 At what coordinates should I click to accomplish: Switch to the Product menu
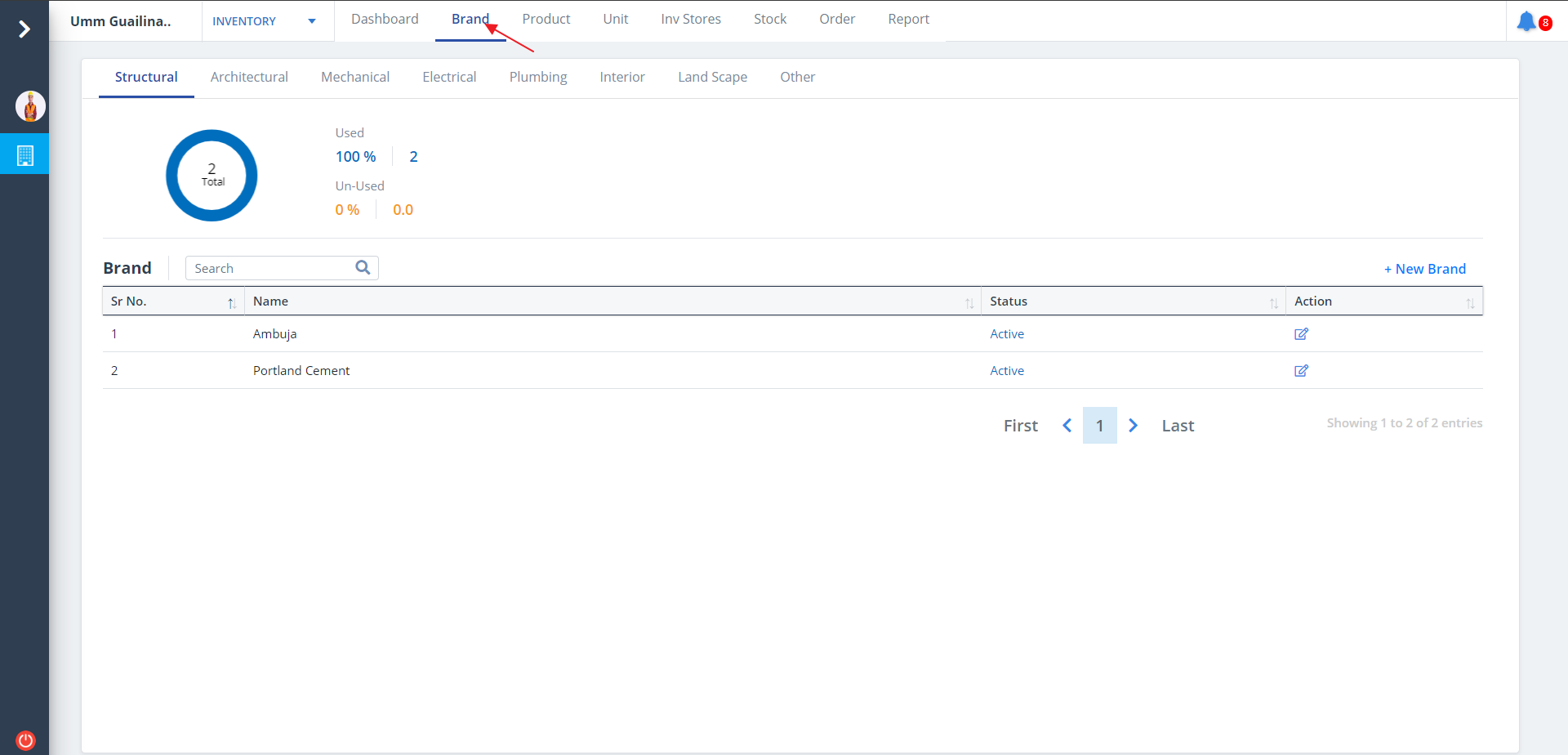(x=546, y=20)
